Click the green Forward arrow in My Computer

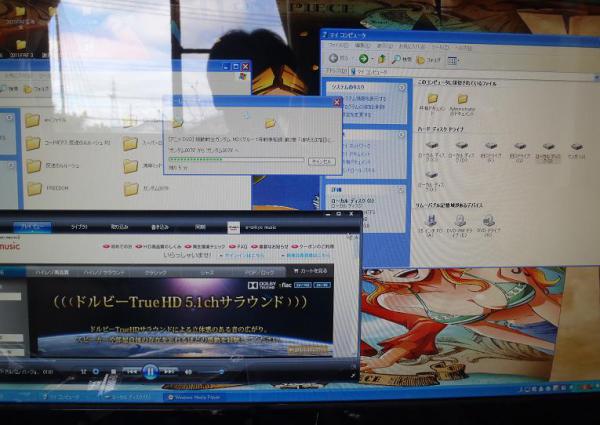(363, 59)
